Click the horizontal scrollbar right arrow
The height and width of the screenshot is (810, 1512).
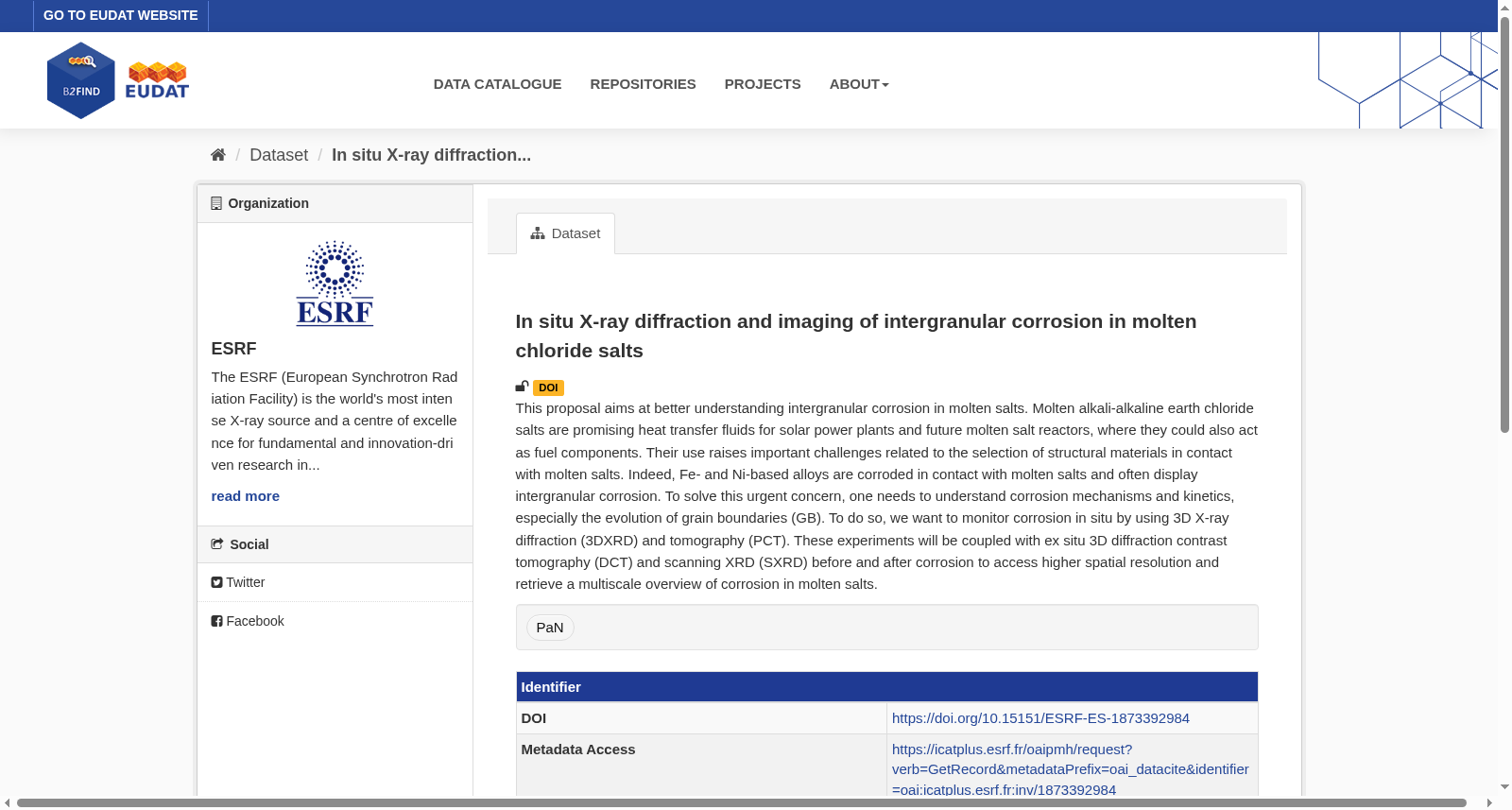point(1489,803)
